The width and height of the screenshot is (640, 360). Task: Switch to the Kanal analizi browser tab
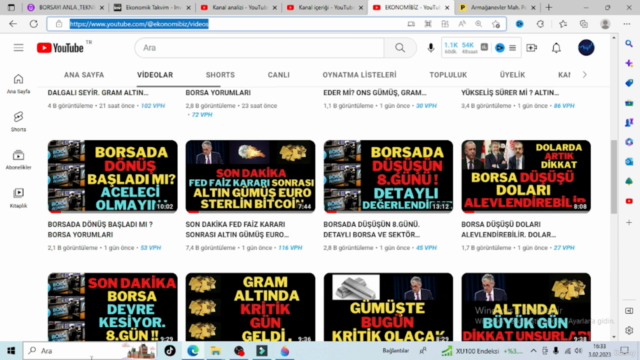tap(238, 7)
